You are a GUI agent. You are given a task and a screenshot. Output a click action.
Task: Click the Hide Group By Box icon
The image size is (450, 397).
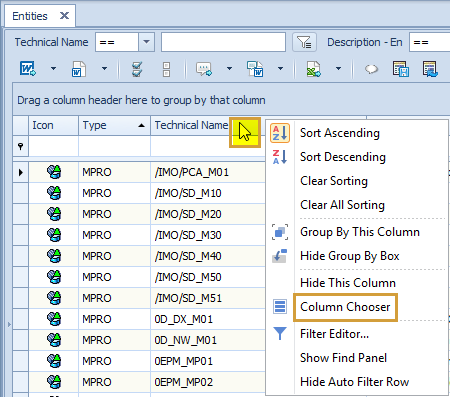(x=280, y=256)
